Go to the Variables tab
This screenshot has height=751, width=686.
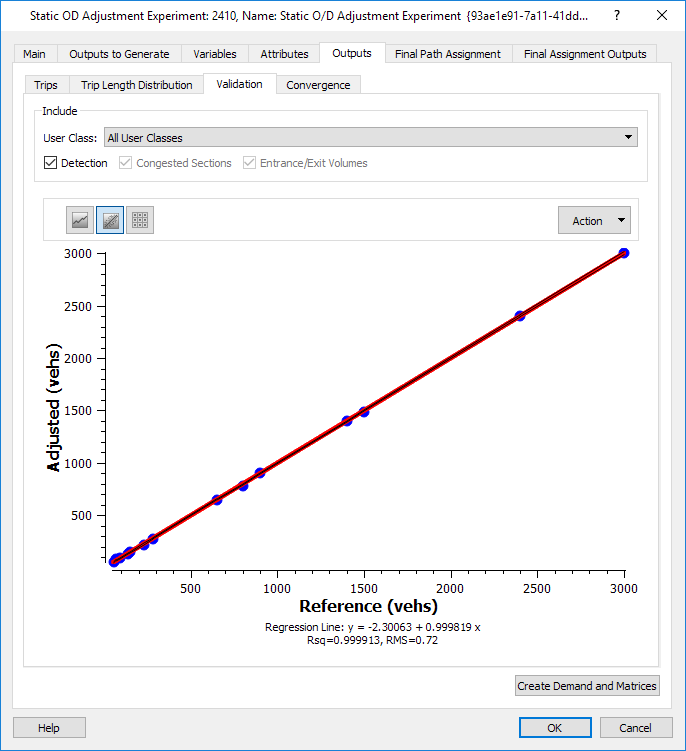coord(215,54)
